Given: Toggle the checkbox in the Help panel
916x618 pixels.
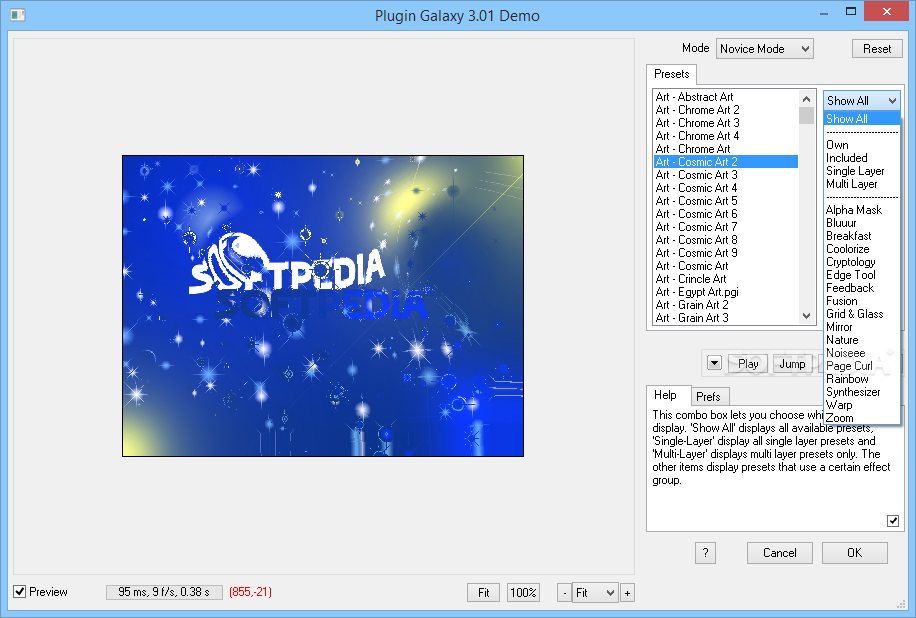Looking at the screenshot, I should click(893, 520).
